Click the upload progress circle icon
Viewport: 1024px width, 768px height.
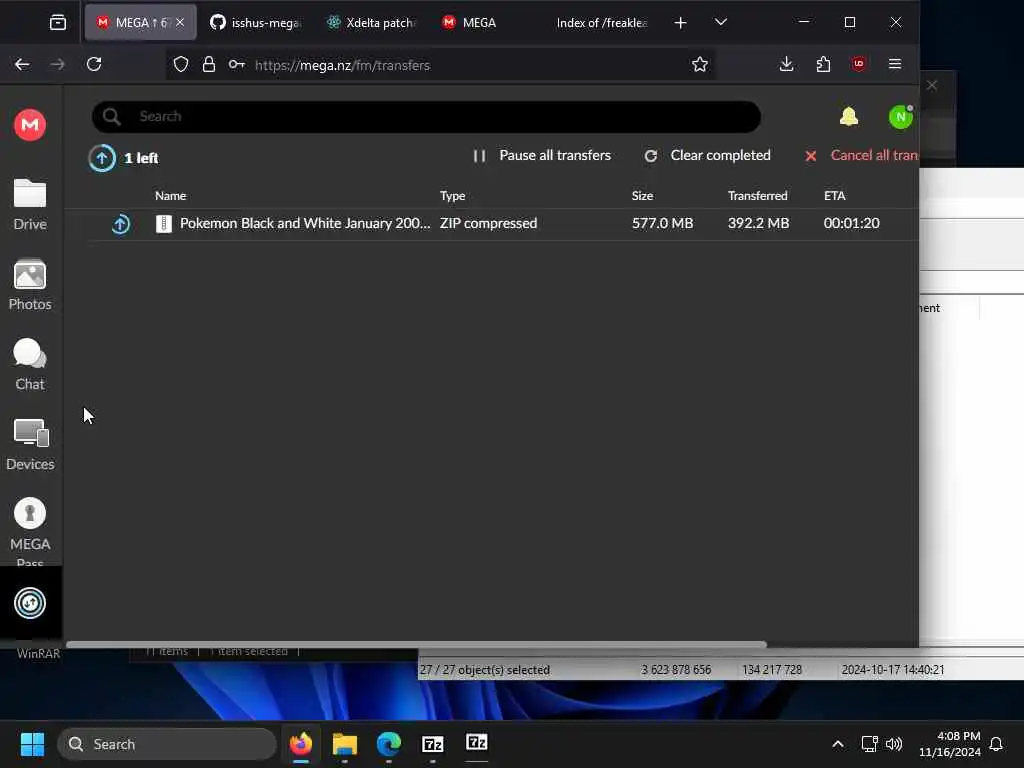102,158
